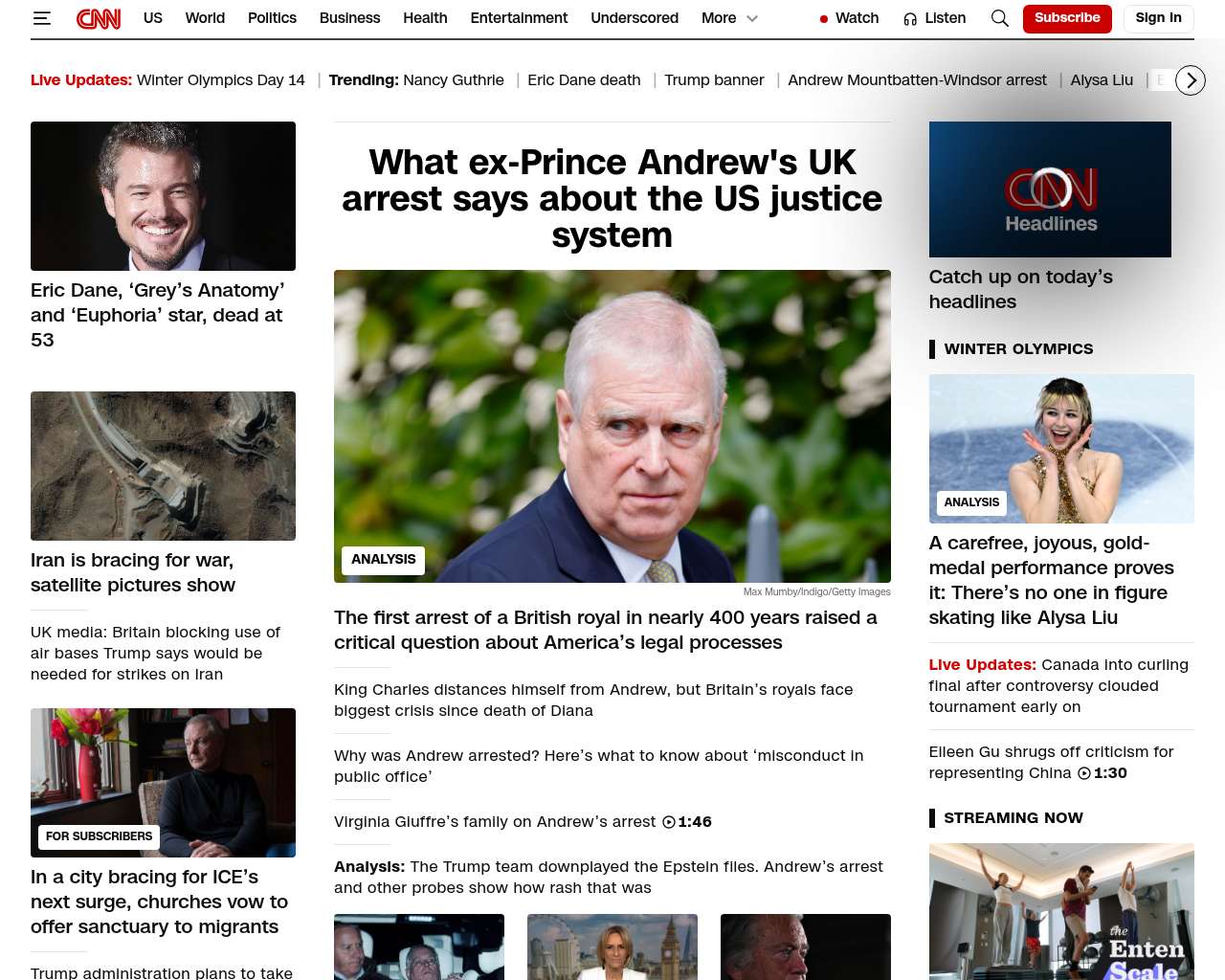The height and width of the screenshot is (980, 1225).
Task: Play the Virginia Giuffre family video icon
Action: (669, 822)
